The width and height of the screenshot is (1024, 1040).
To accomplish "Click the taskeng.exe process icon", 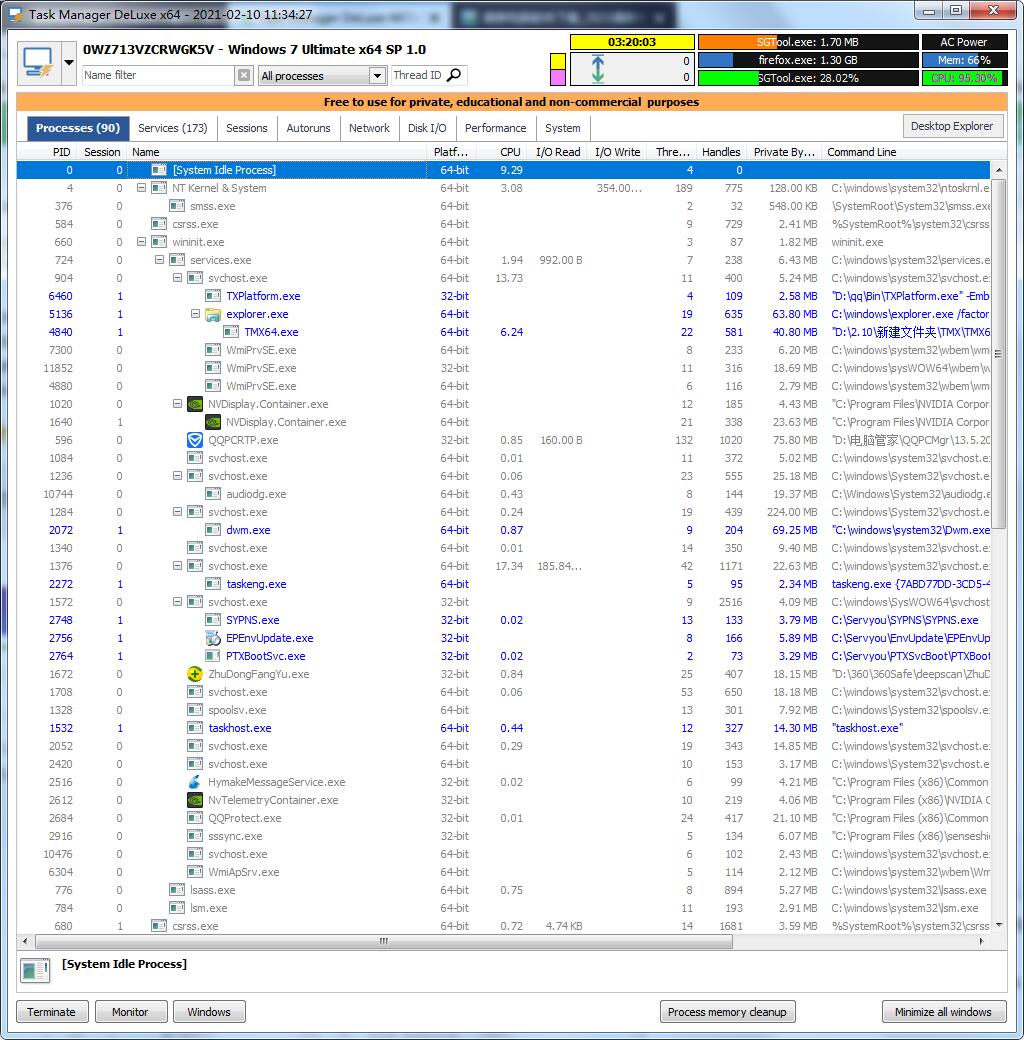I will click(213, 584).
